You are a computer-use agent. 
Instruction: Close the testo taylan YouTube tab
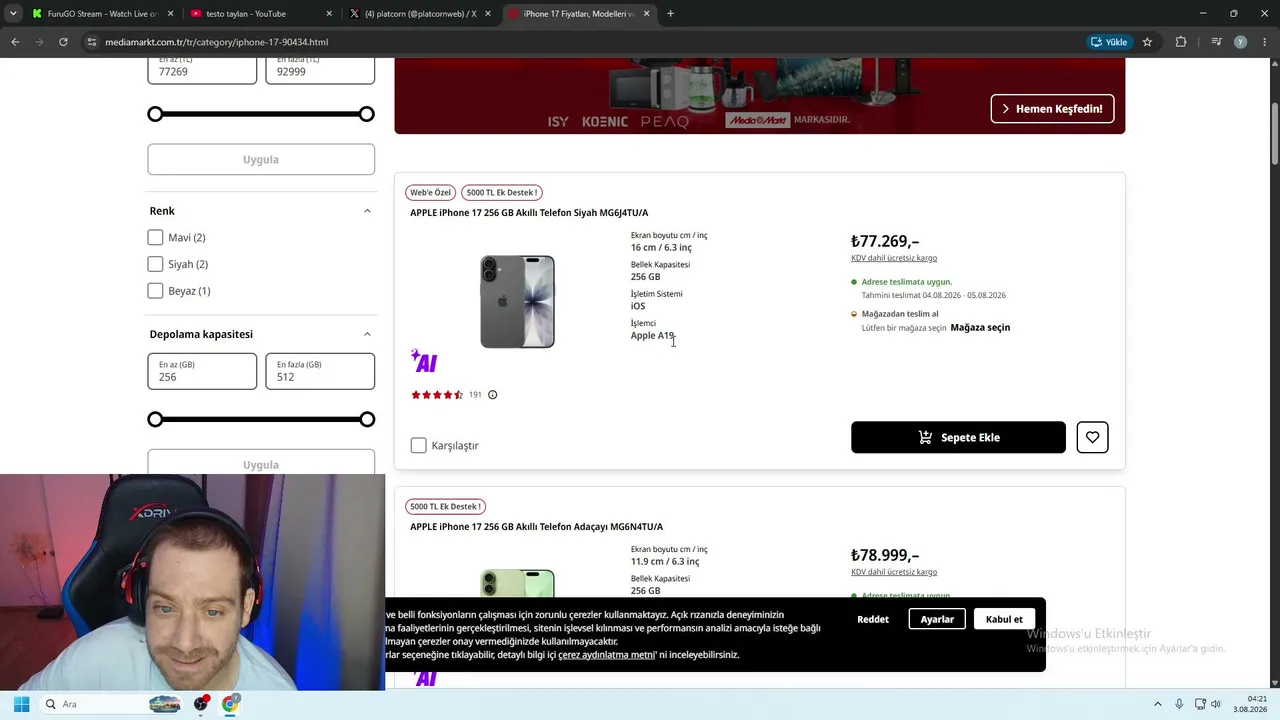[329, 14]
